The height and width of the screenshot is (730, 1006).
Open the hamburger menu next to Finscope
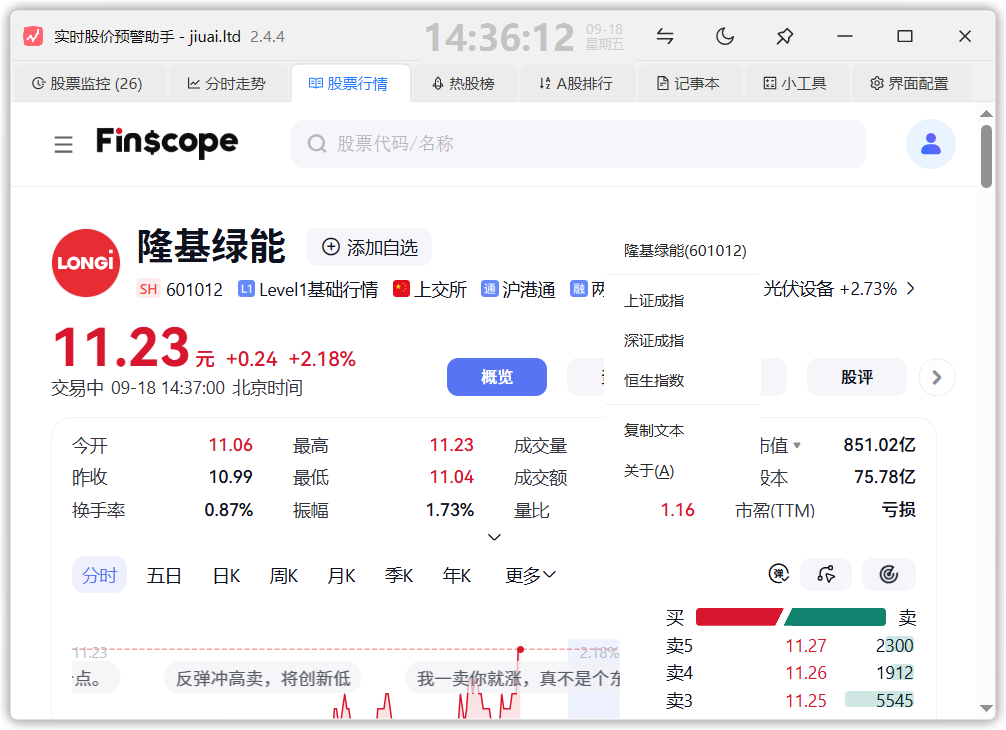(x=64, y=144)
